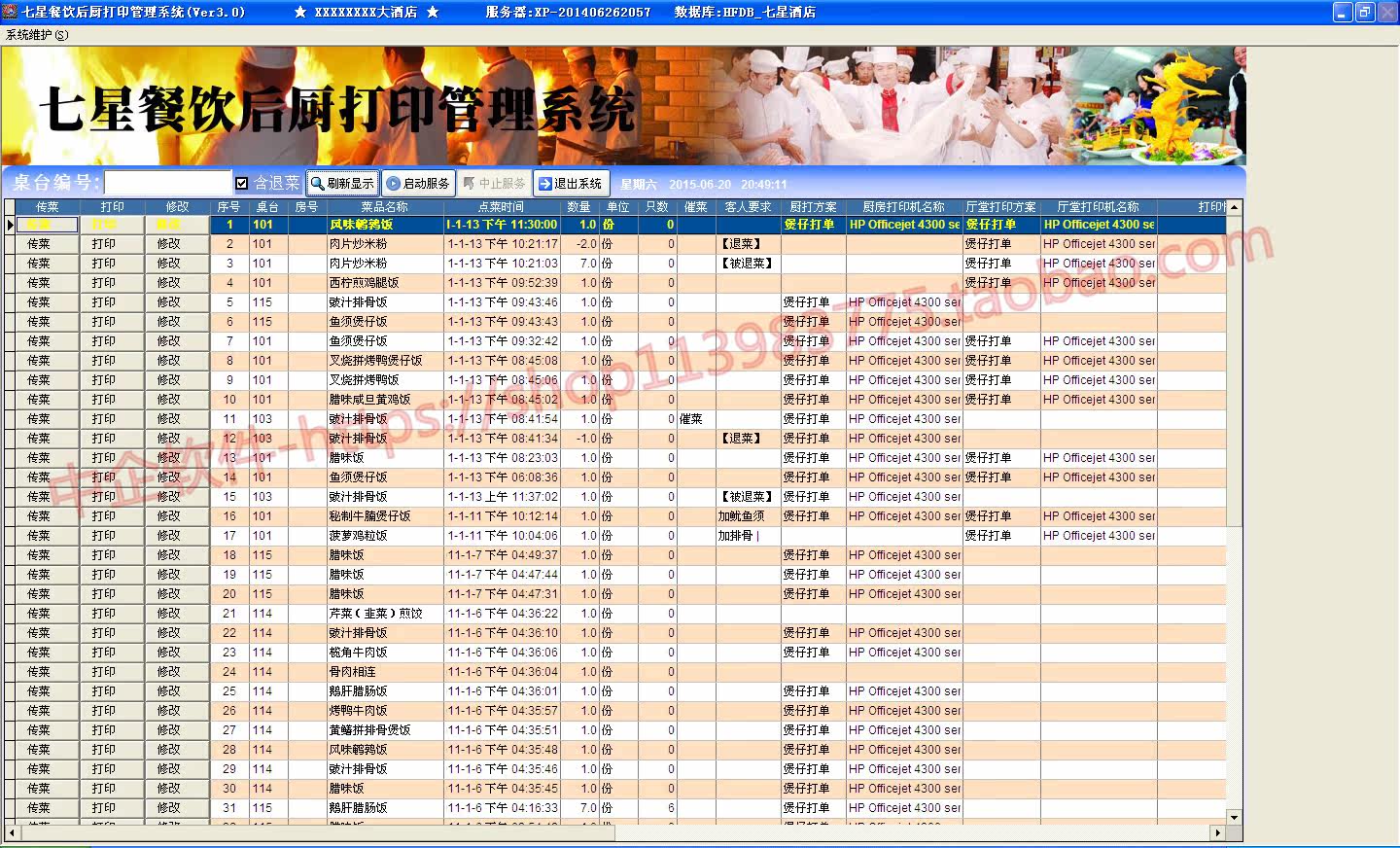Select the 催菜 cell in row 11
Image resolution: width=1400 pixels, height=848 pixels.
pos(696,419)
